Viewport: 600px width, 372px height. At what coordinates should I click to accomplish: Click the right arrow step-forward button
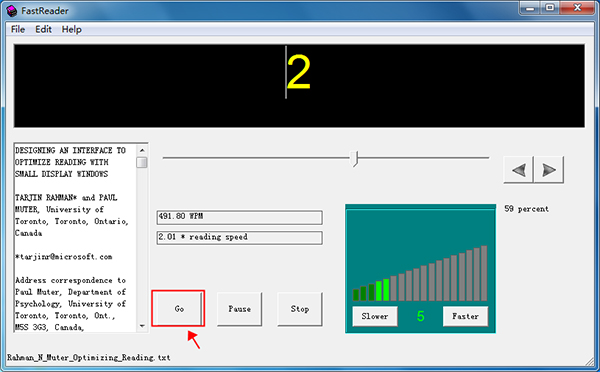pyautogui.click(x=549, y=170)
